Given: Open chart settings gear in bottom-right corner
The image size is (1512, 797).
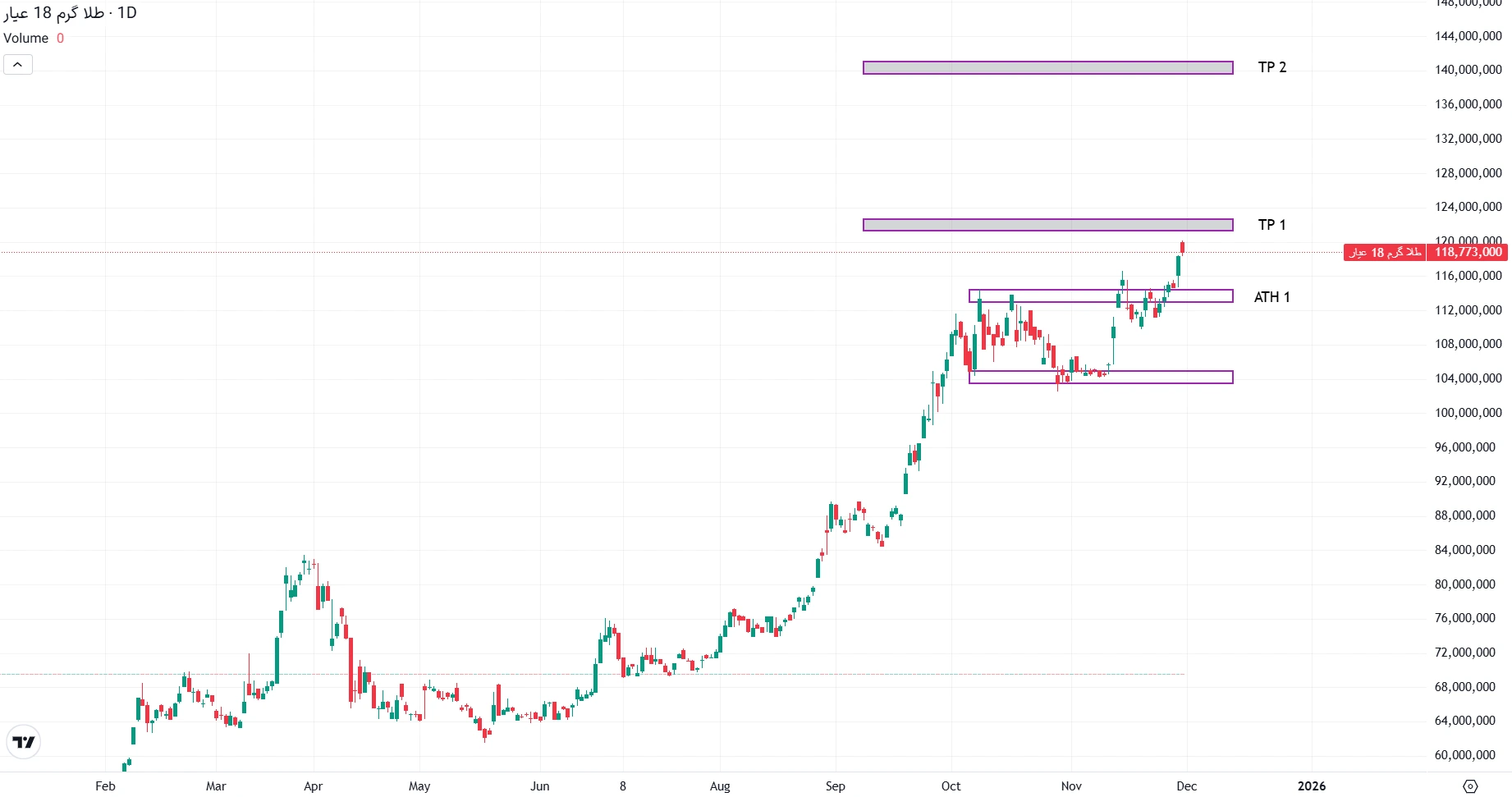Looking at the screenshot, I should click(1469, 786).
